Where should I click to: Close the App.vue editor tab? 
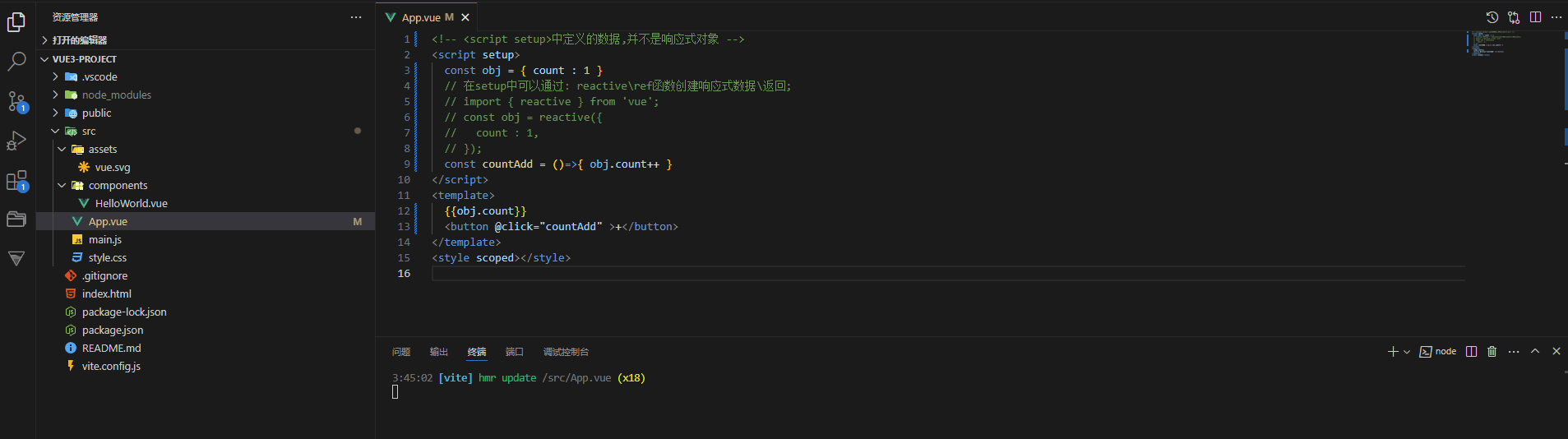pyautogui.click(x=465, y=17)
